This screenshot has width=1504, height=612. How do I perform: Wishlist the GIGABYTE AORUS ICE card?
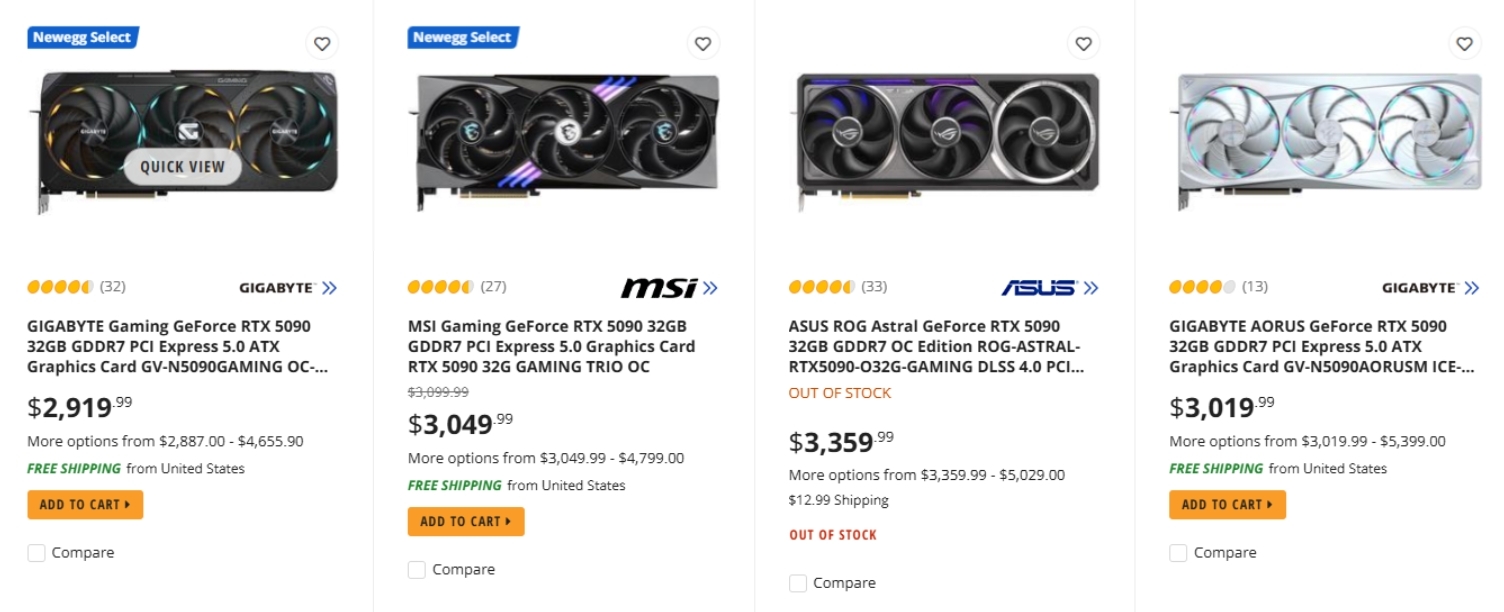coord(1464,44)
